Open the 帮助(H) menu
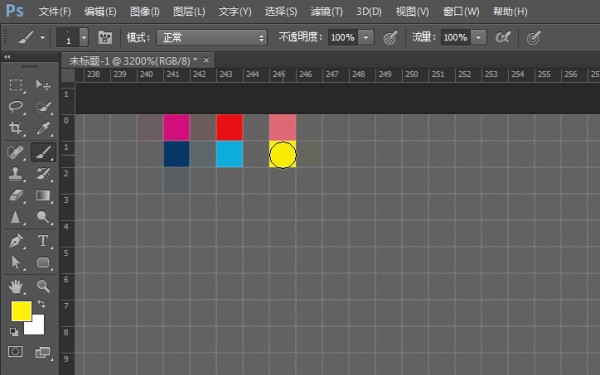The image size is (600, 375). [x=510, y=11]
